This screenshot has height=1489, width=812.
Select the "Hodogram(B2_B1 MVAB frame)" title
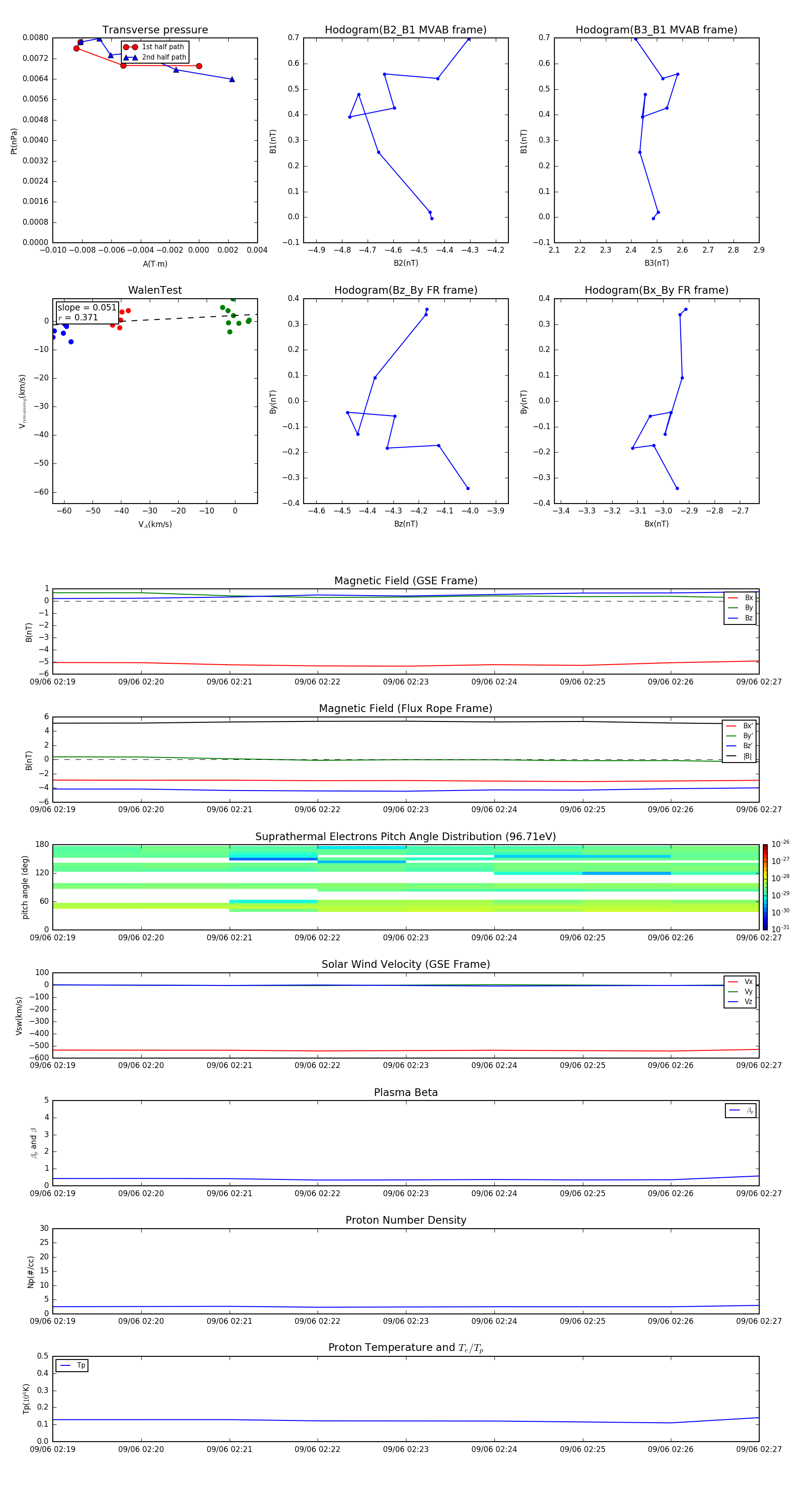click(406, 30)
